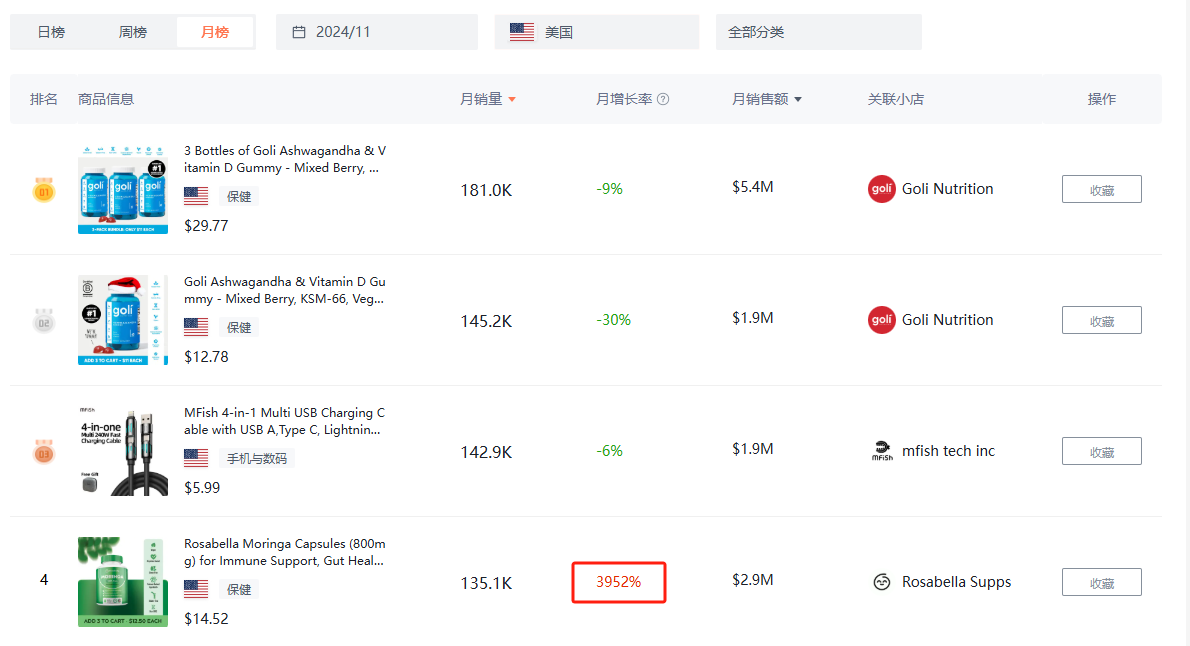Click the mfish tech inc shop logo

881,451
